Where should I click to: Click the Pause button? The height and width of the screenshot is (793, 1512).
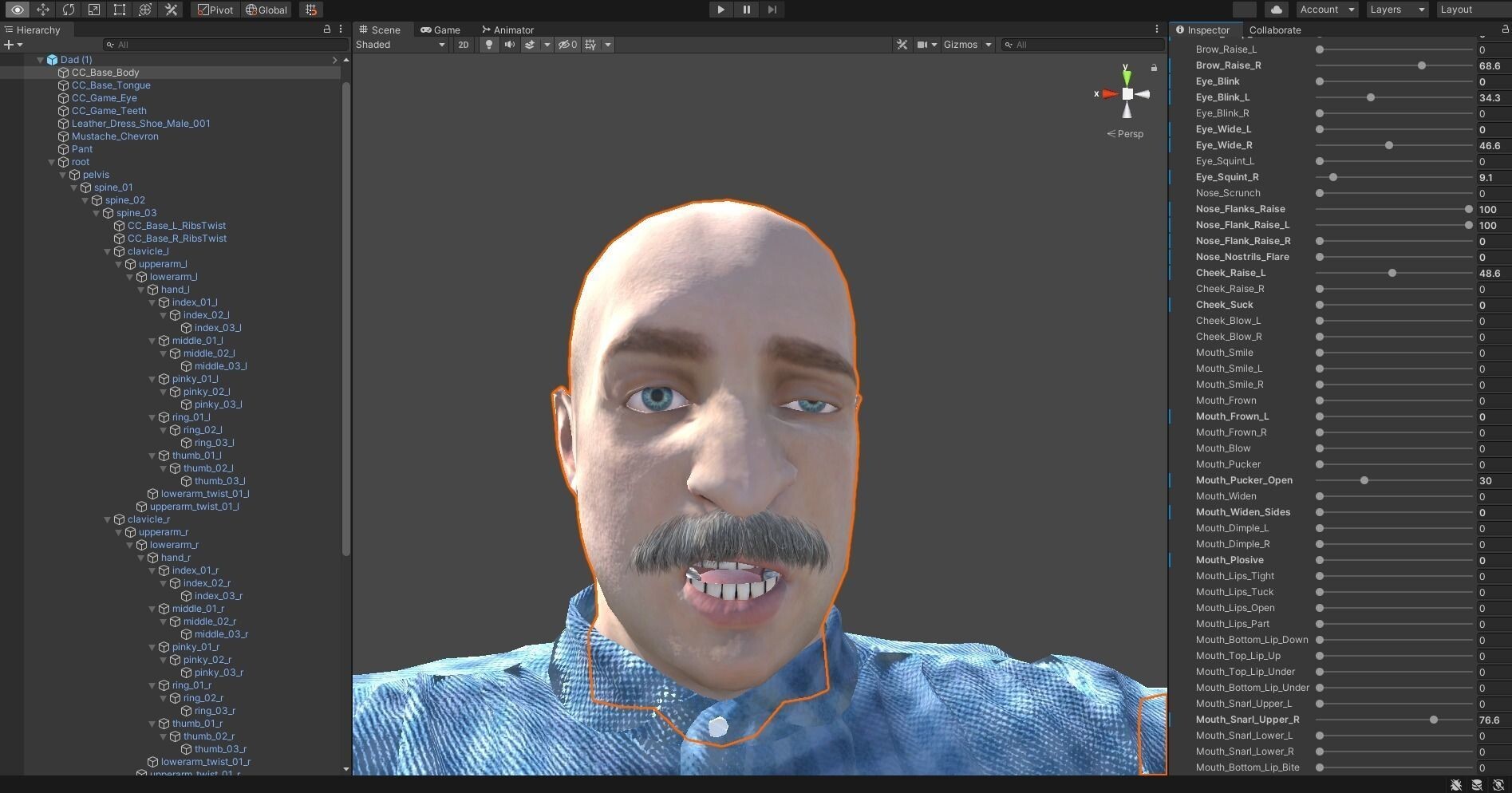tap(746, 10)
